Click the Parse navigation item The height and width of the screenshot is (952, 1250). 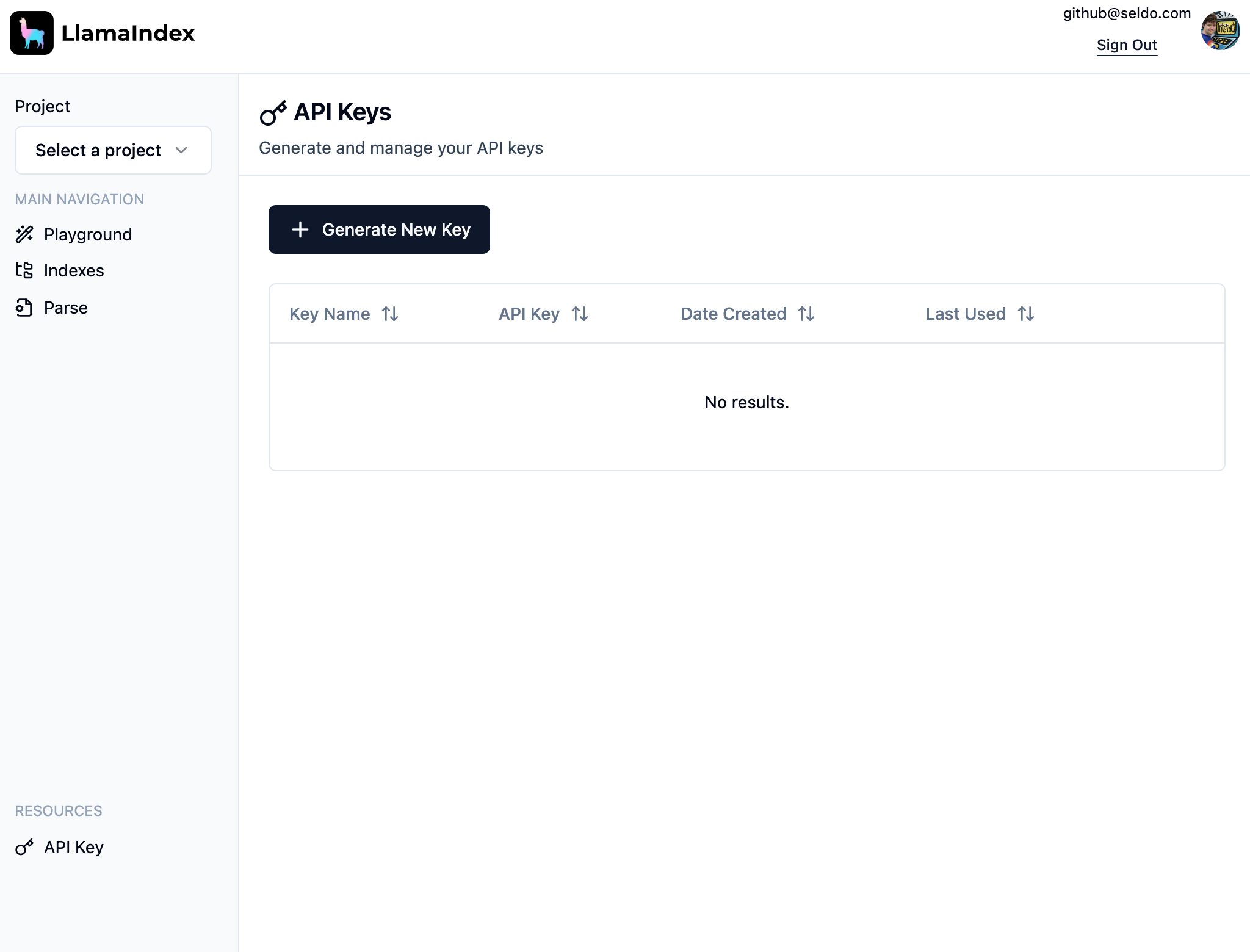point(65,307)
